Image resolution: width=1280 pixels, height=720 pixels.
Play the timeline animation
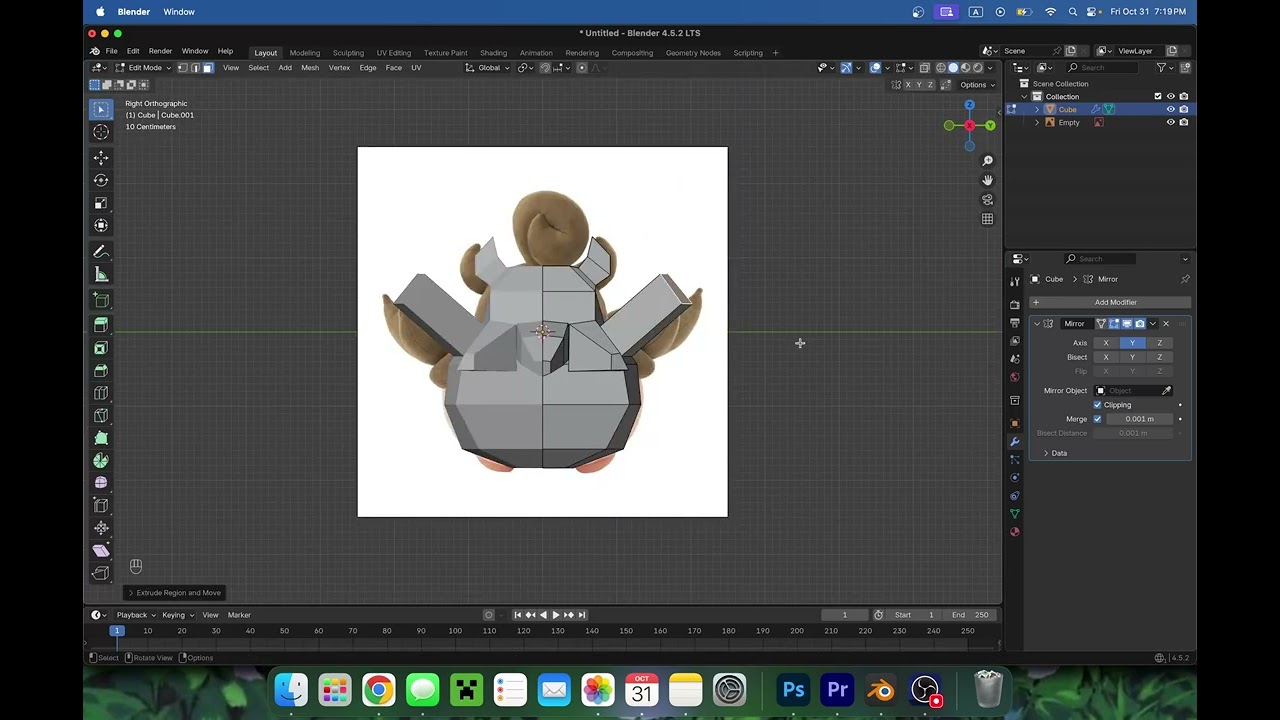tap(555, 615)
